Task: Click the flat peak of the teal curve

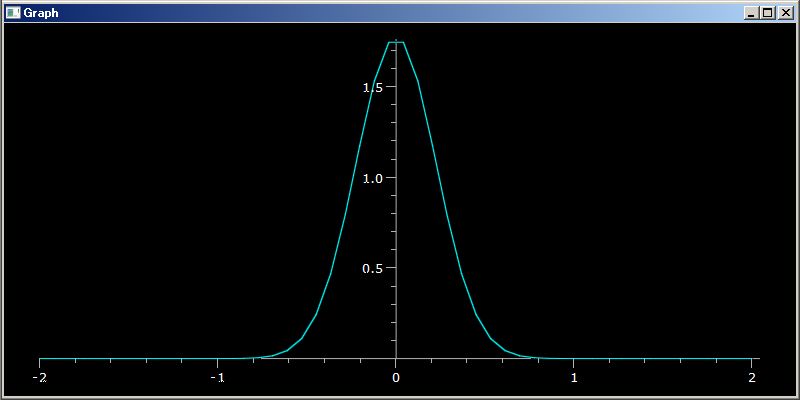Action: tap(396, 42)
